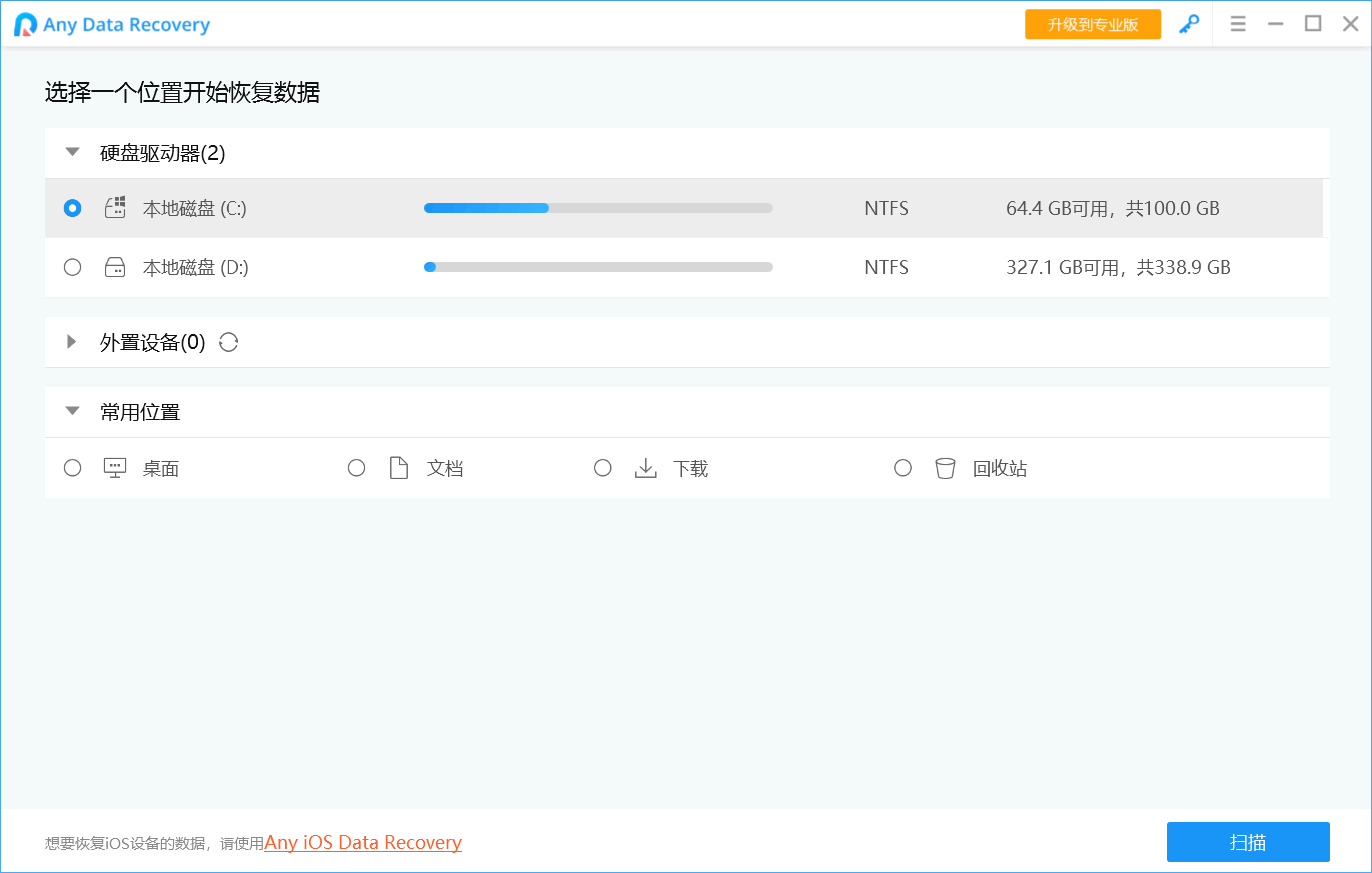This screenshot has width=1372, height=873.
Task: Click the recycle bin (回收站) icon
Action: tap(945, 468)
